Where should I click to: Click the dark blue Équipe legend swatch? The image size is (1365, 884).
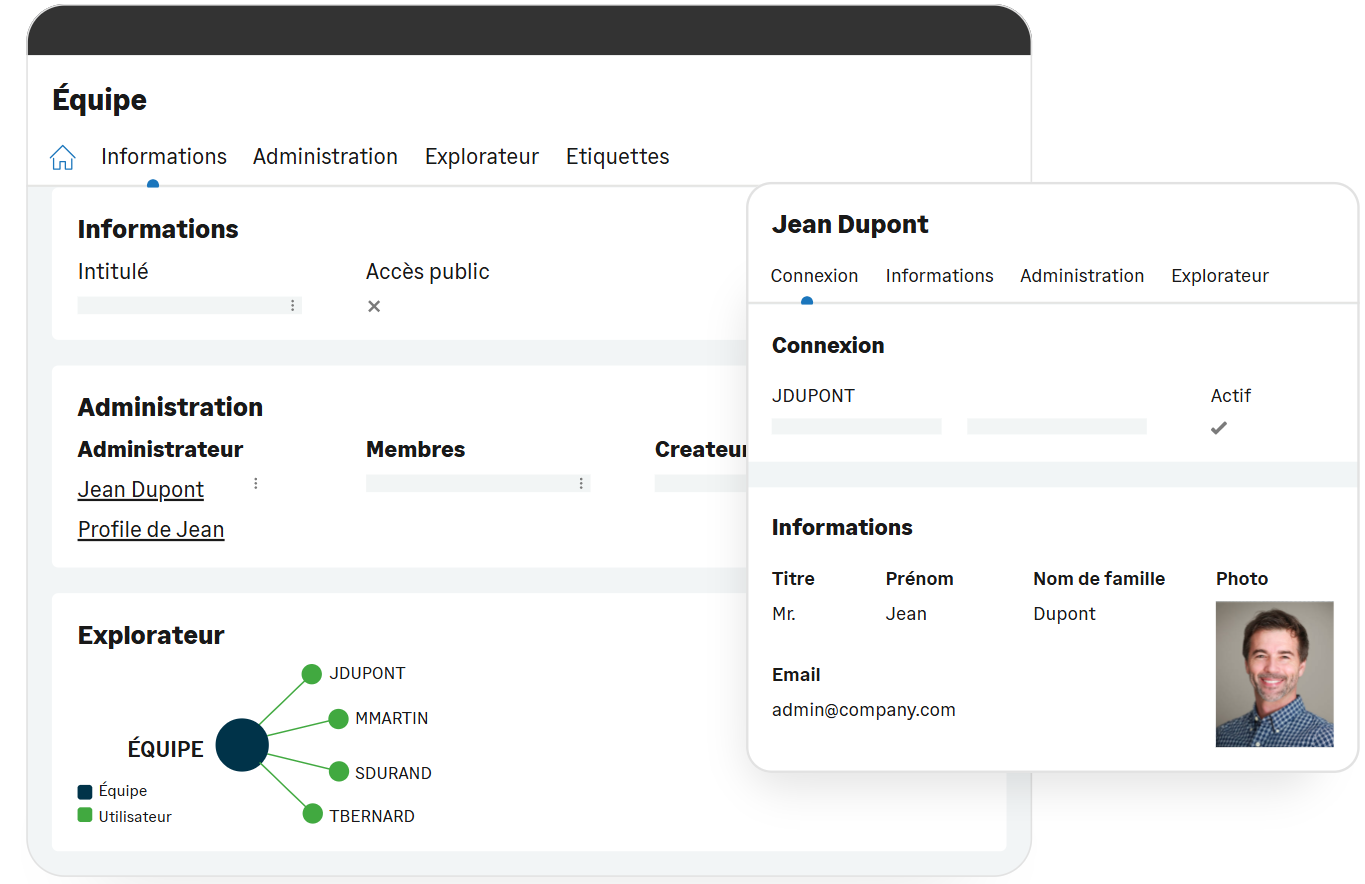(x=85, y=791)
